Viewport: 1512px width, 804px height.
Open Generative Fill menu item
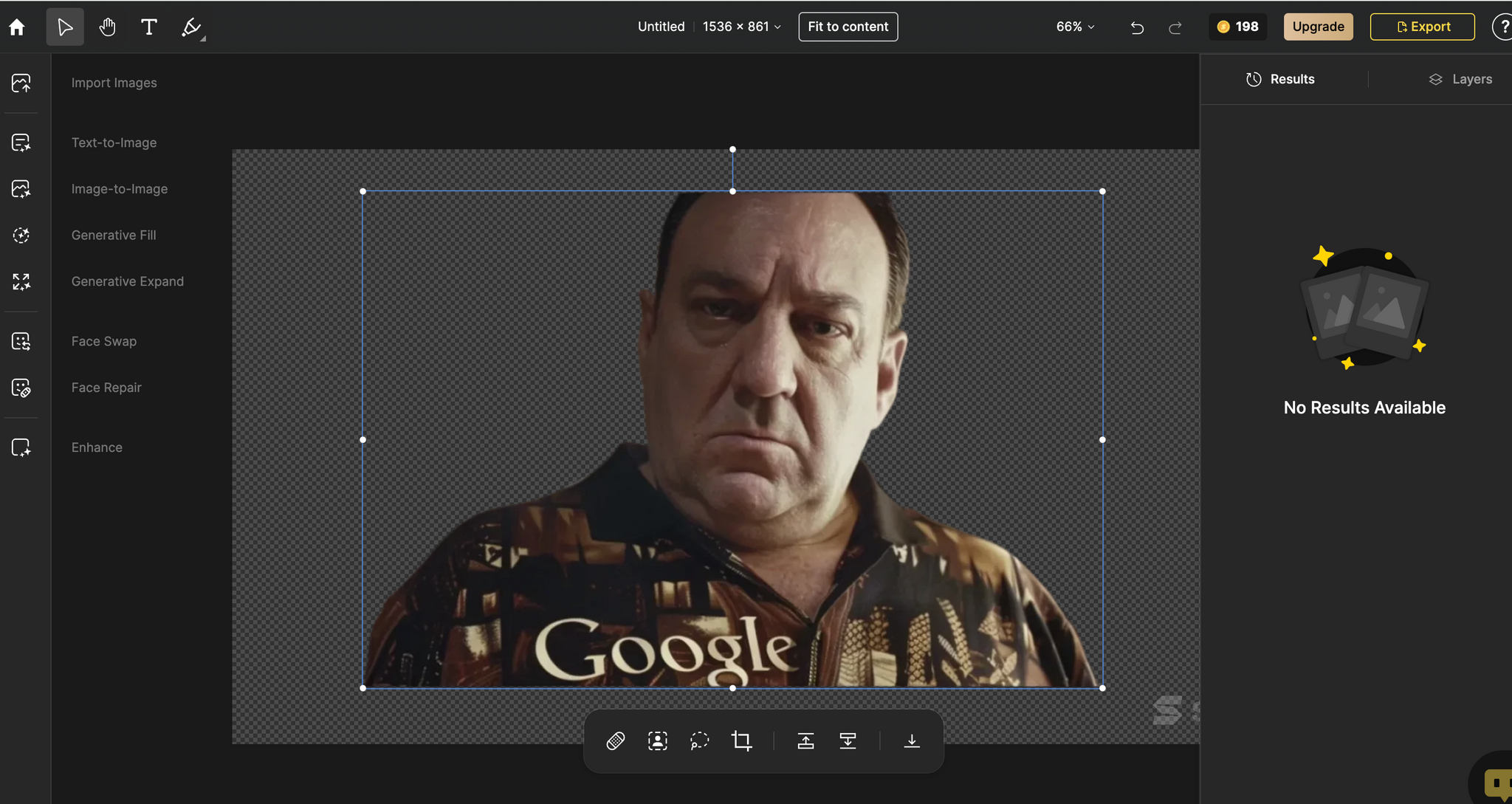pos(114,235)
